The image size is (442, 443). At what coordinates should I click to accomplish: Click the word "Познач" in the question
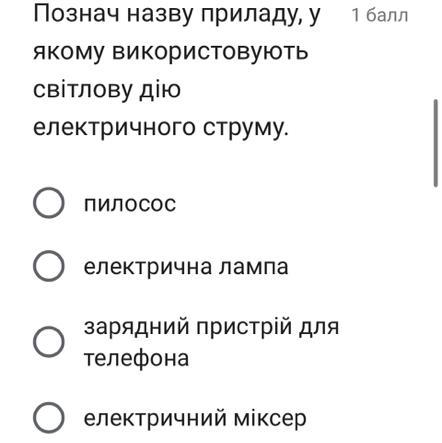click(76, 14)
